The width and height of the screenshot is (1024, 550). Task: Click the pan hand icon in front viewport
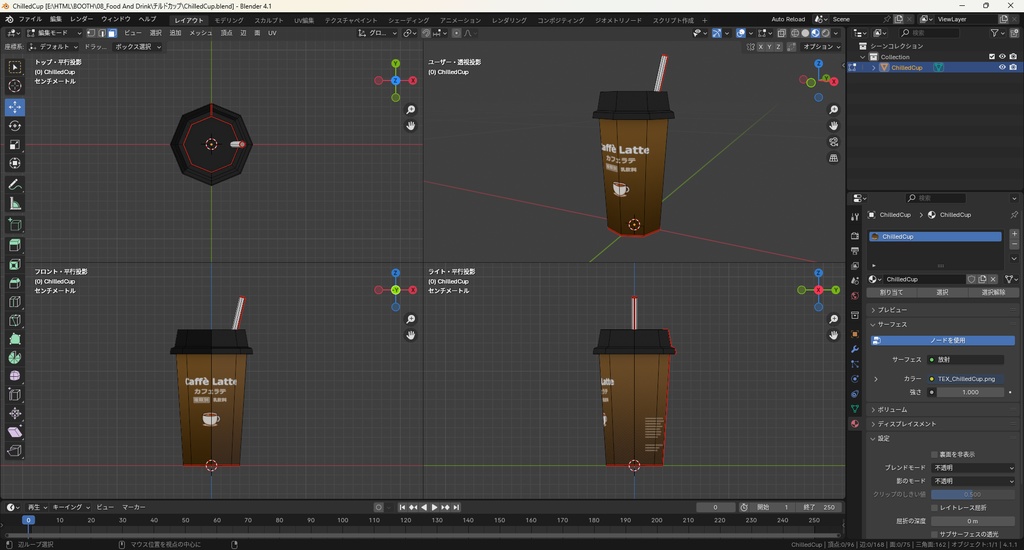411,335
